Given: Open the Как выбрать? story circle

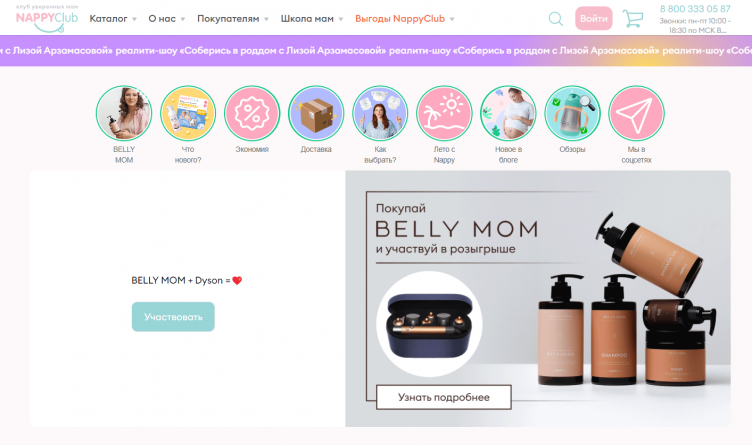Looking at the screenshot, I should pos(380,113).
